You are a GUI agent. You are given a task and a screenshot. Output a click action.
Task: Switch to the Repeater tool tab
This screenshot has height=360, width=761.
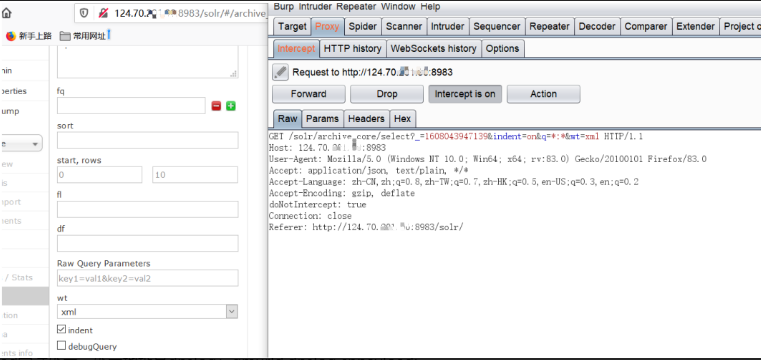[549, 27]
